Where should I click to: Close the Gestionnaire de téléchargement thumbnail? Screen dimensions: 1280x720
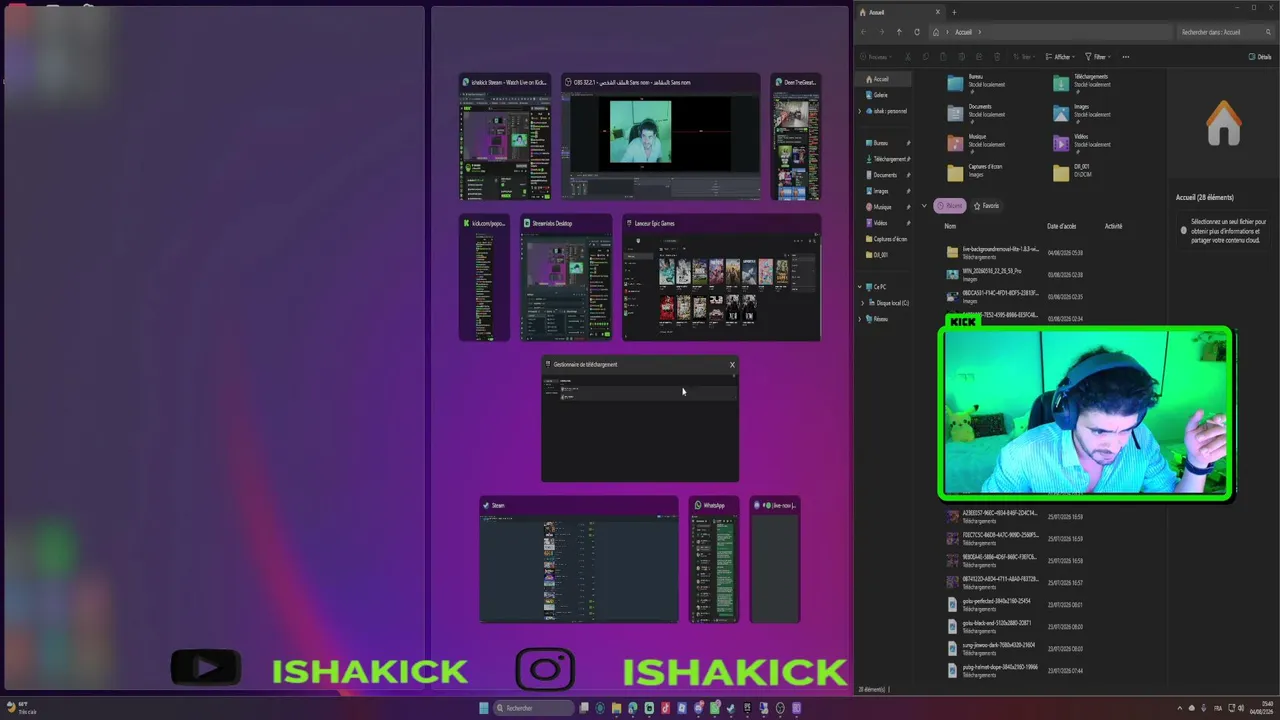tap(732, 365)
